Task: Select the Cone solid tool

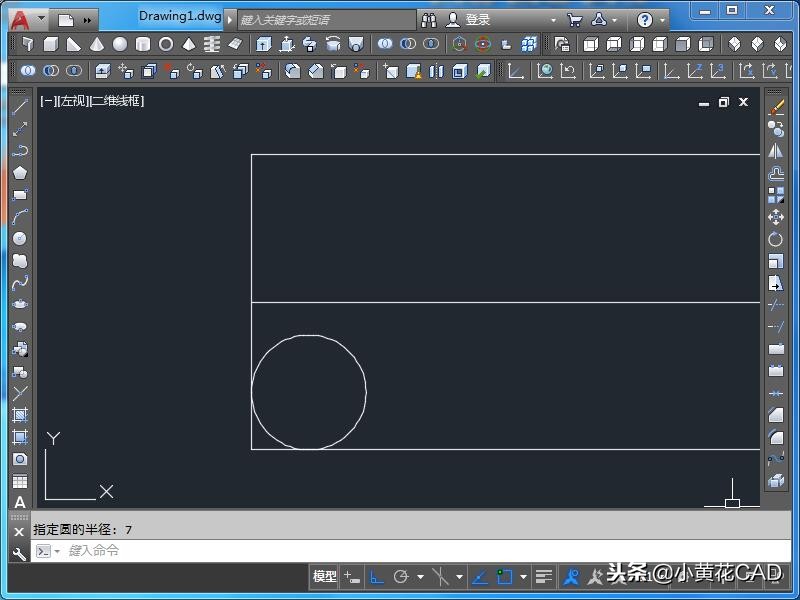Action: point(97,45)
